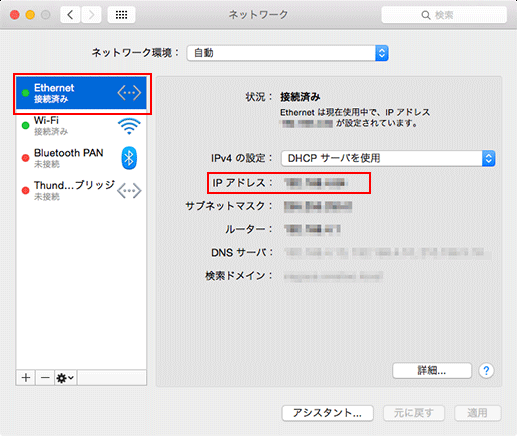Click the Wi-Fi signal icon
The width and height of the screenshot is (517, 436).
[x=129, y=126]
